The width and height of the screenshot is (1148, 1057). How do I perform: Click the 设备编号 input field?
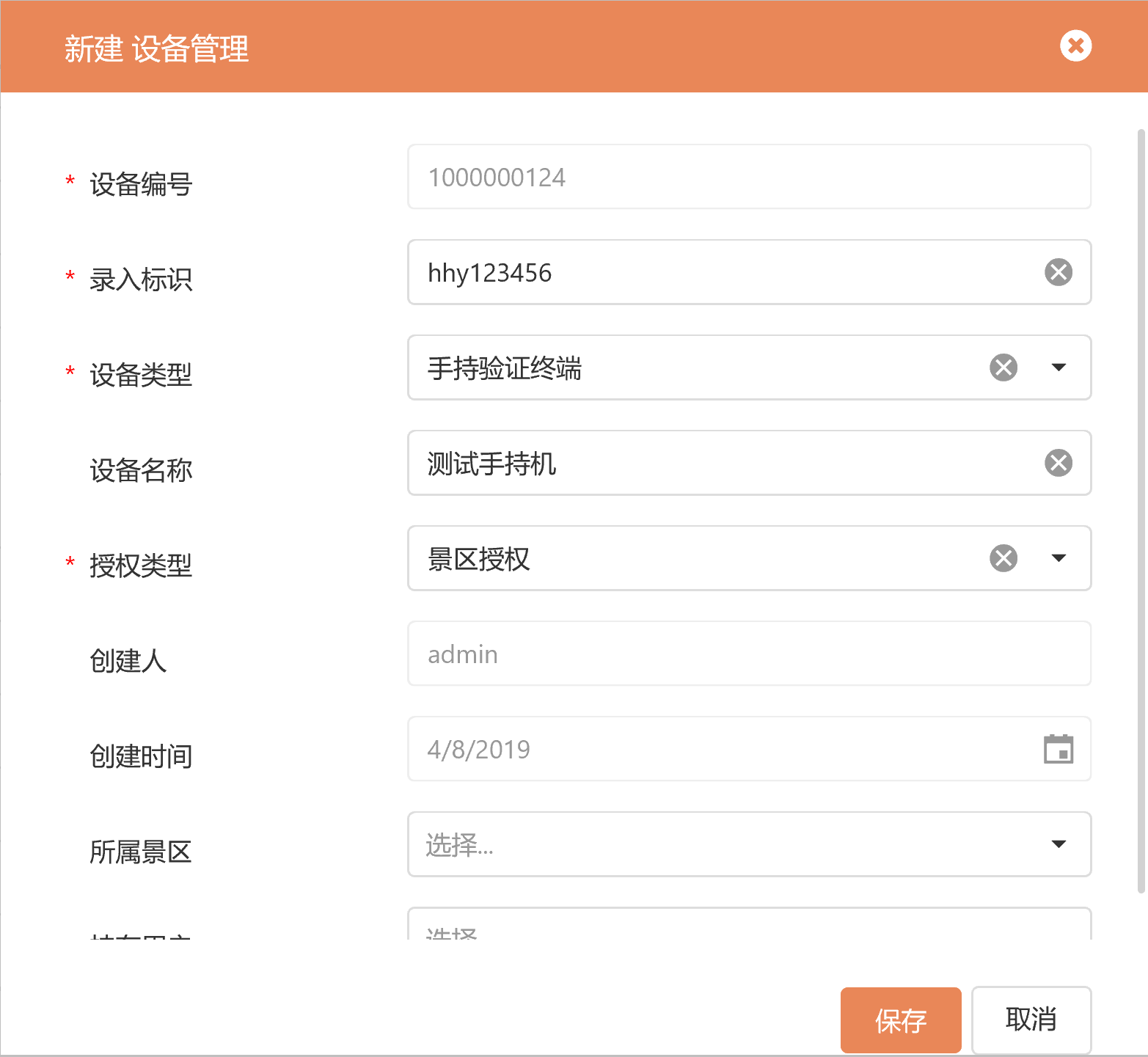click(748, 177)
